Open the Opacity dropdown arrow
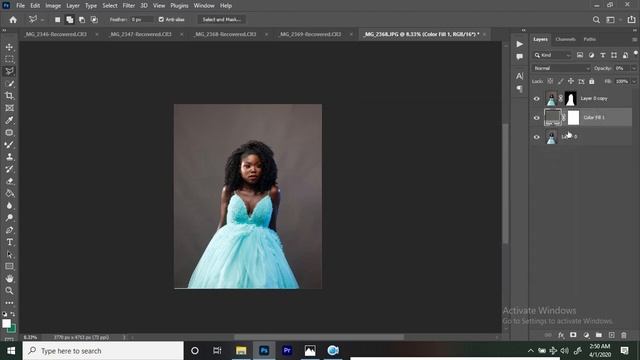The width and height of the screenshot is (640, 360). [633, 68]
